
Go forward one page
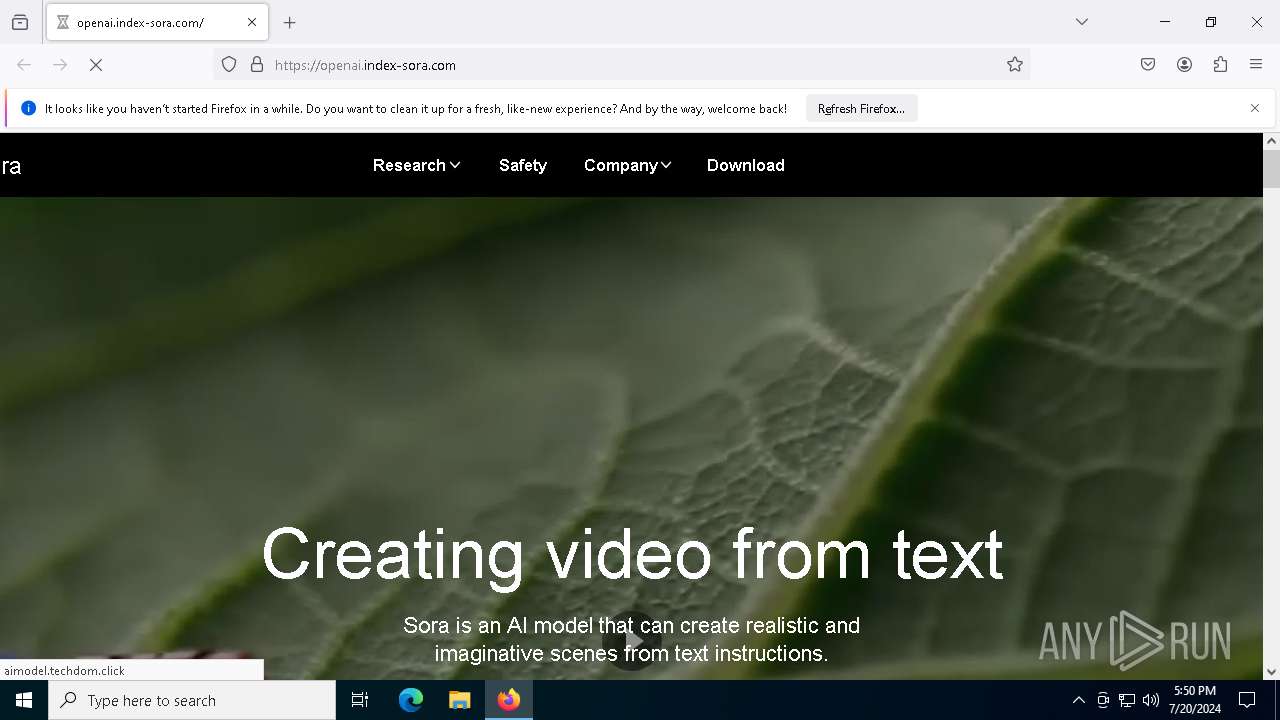[60, 65]
